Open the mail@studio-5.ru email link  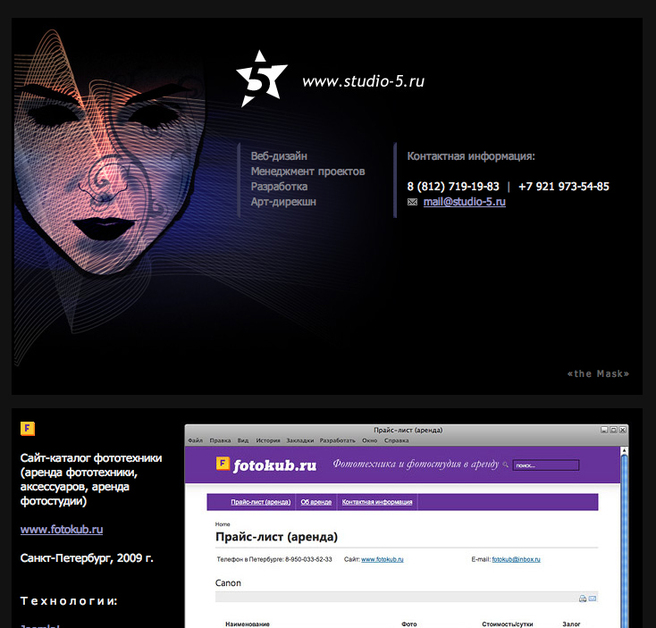coord(464,202)
